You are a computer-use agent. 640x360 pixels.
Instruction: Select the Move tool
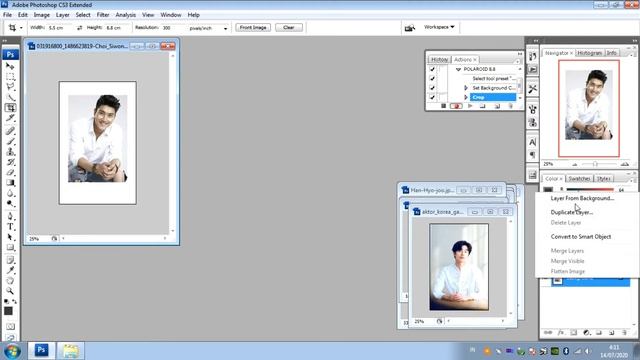pyautogui.click(x=10, y=66)
